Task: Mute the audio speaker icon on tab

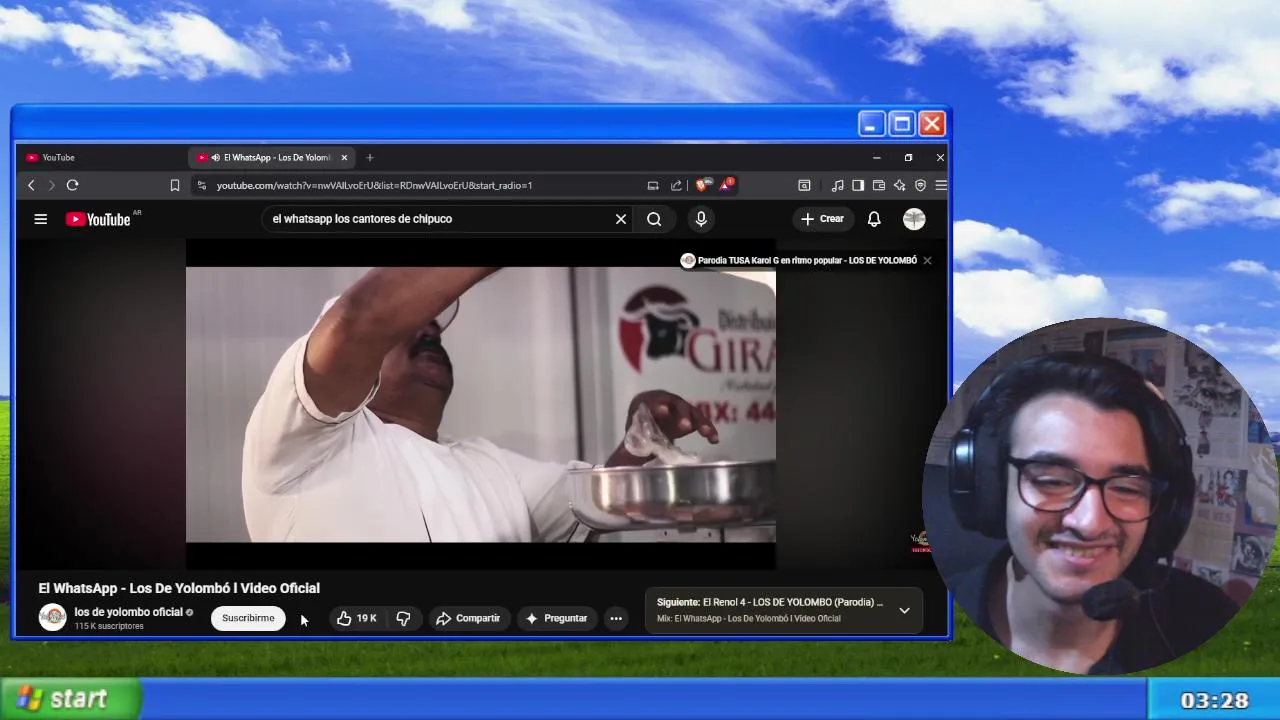Action: coord(215,157)
